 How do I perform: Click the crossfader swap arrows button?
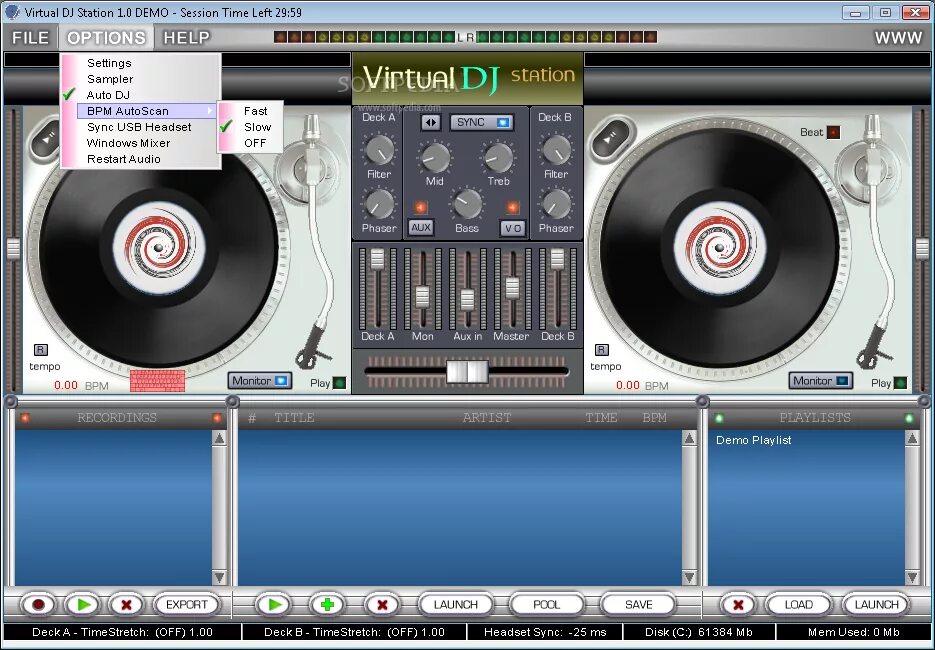430,123
